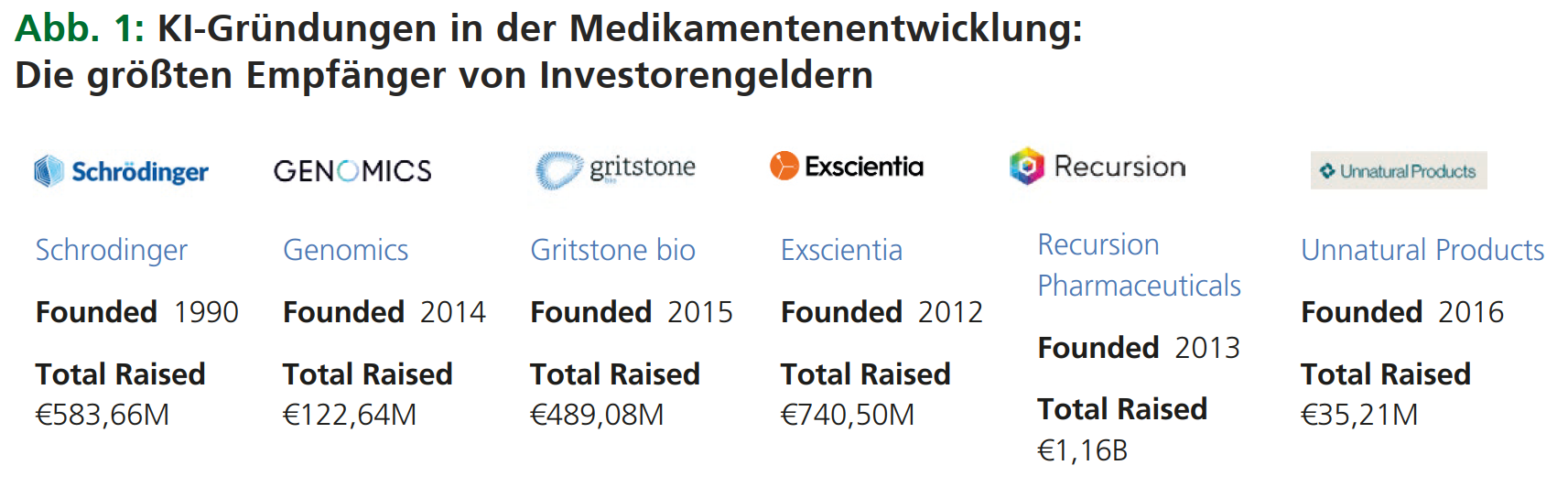Open the Genomics company name link
Screen dimensions: 1568x487
tap(346, 250)
